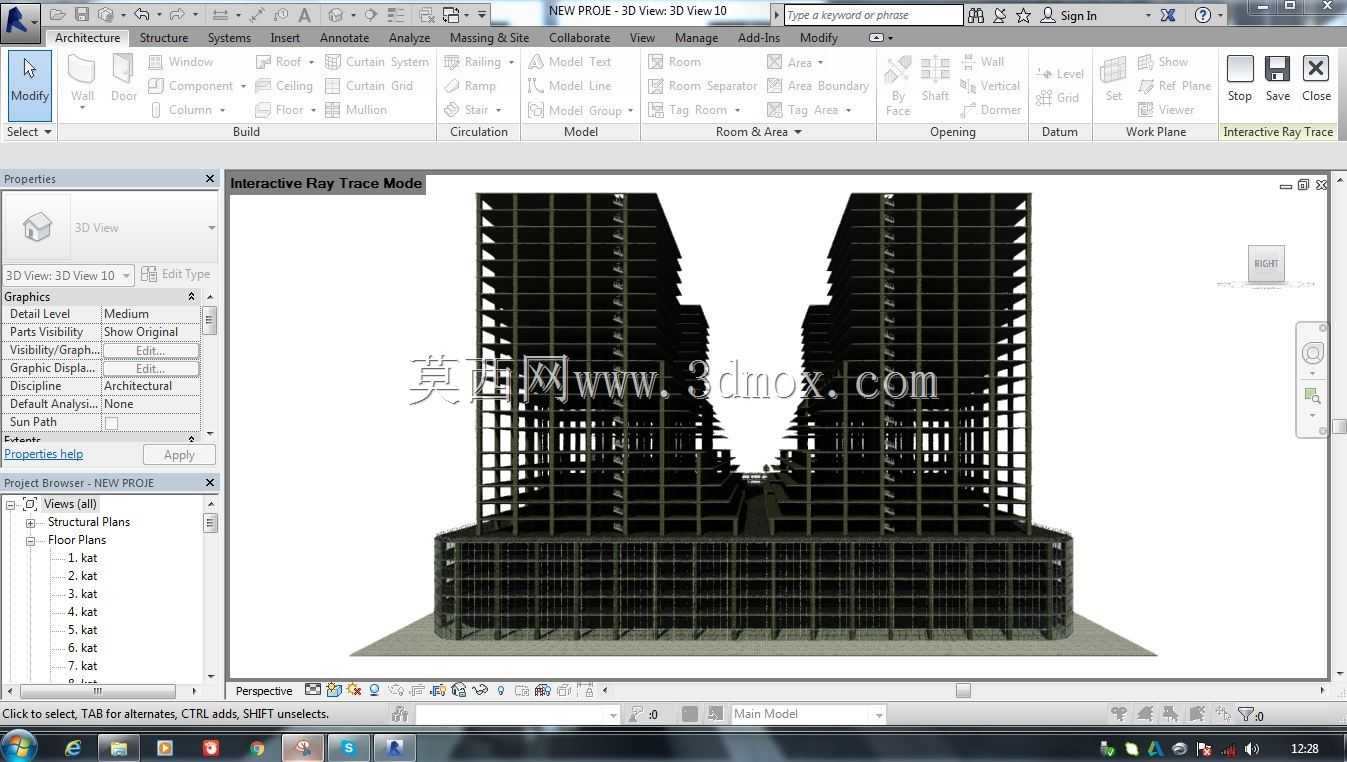Screen dimensions: 1347x762
Task: Click the binoculars search icon
Action: coord(976,15)
